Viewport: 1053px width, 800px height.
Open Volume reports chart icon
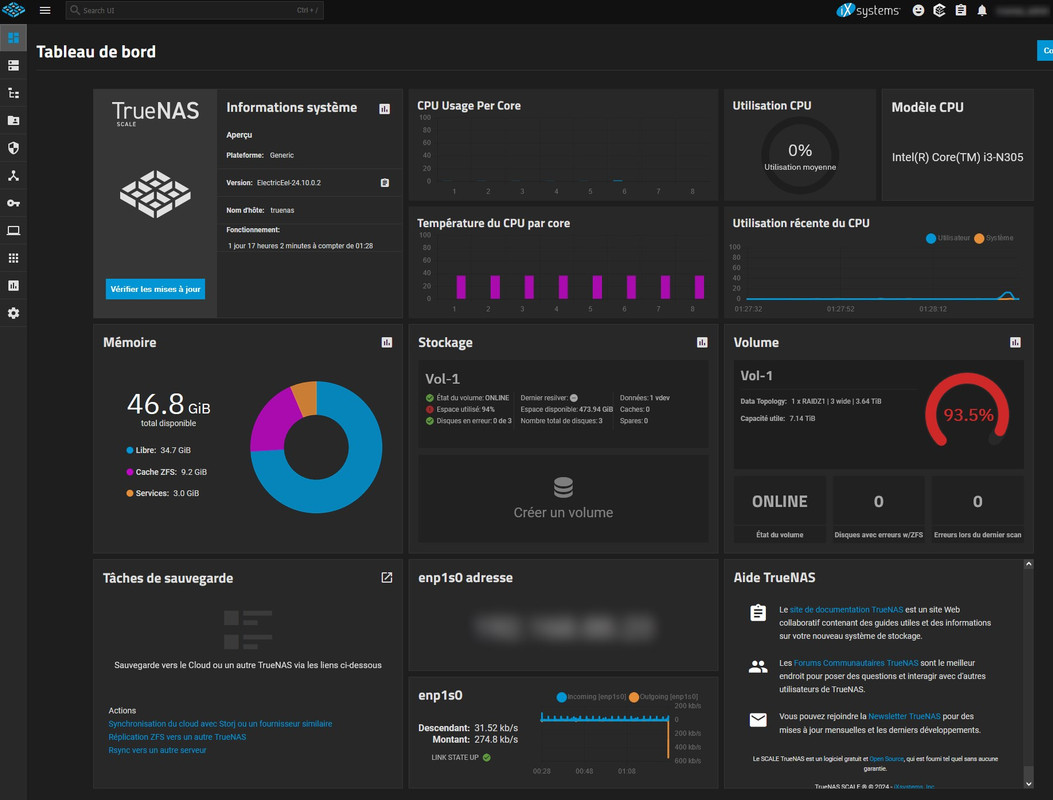point(1015,343)
